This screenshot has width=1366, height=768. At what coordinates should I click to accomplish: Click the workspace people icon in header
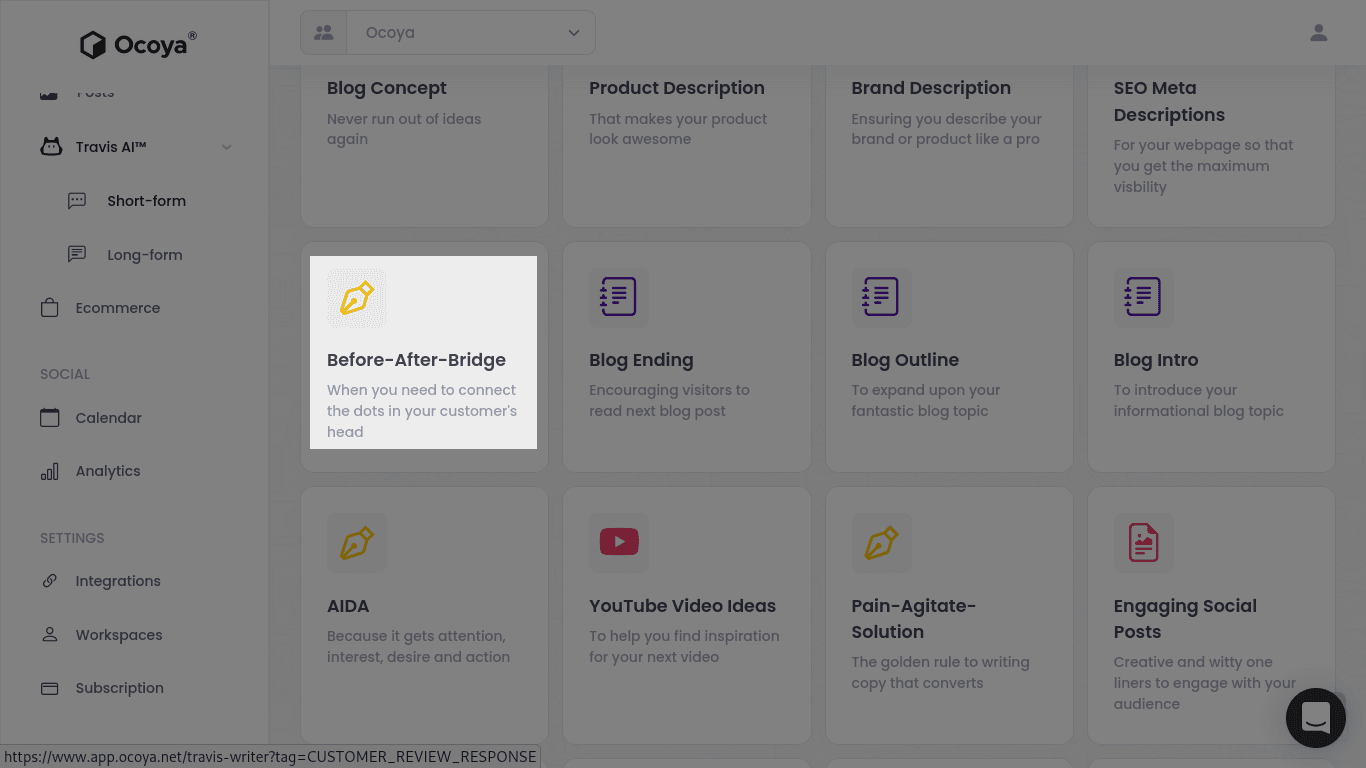(x=323, y=33)
